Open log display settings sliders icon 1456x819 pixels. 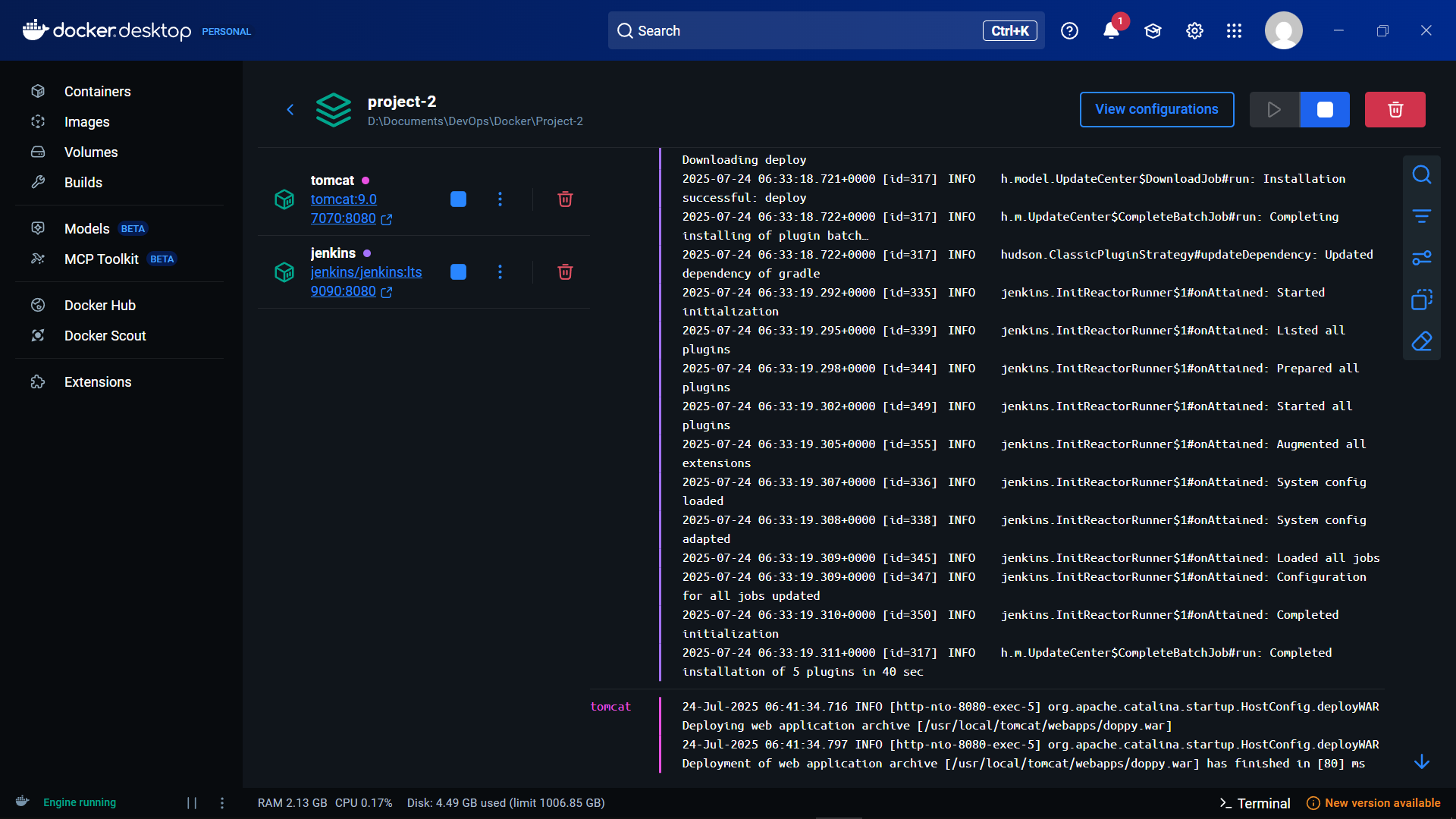click(1422, 259)
